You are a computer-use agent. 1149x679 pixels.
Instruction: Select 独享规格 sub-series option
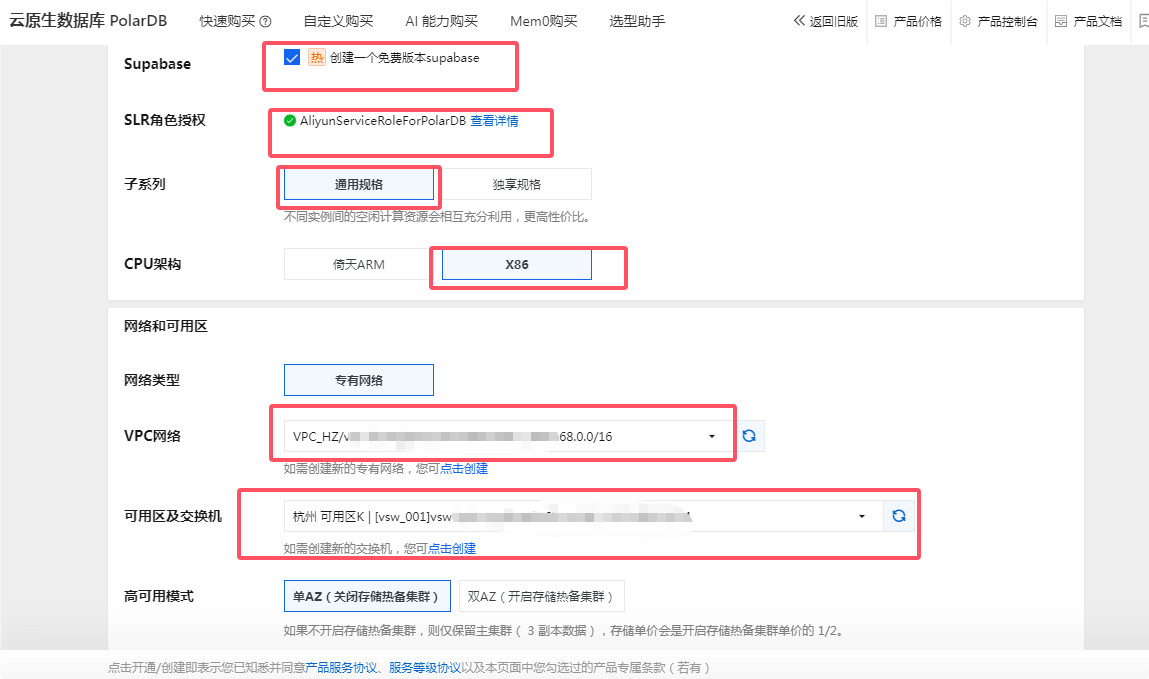coord(519,183)
